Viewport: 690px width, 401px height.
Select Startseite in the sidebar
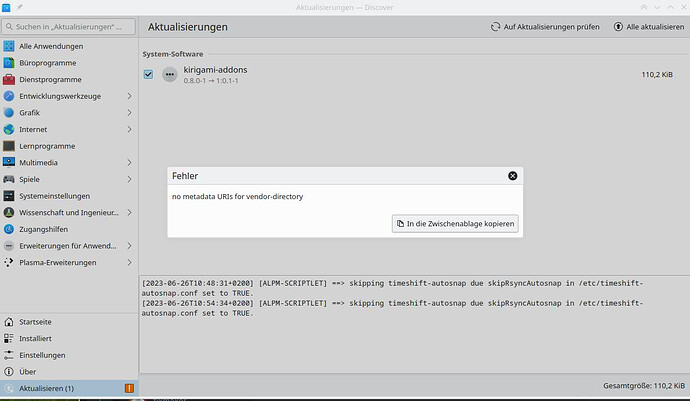click(x=69, y=322)
